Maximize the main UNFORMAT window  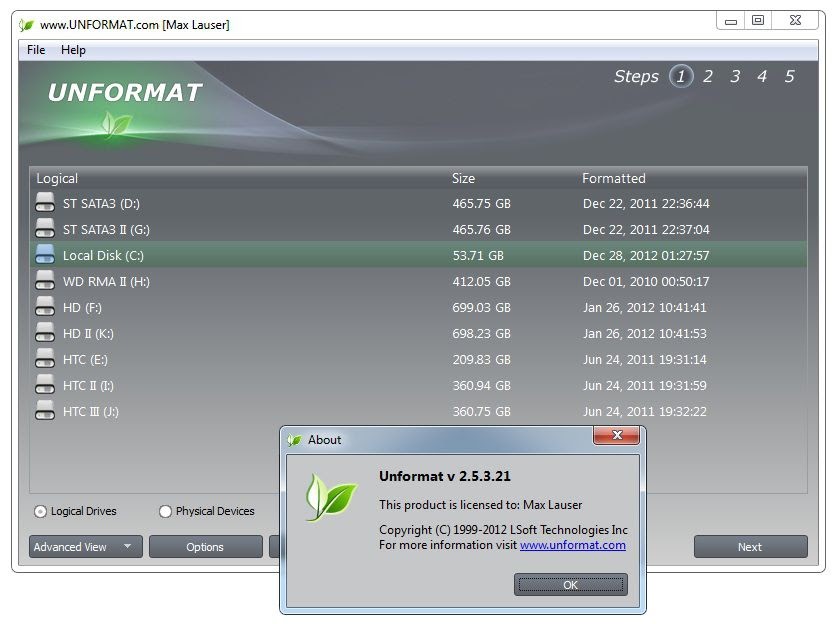pos(758,21)
